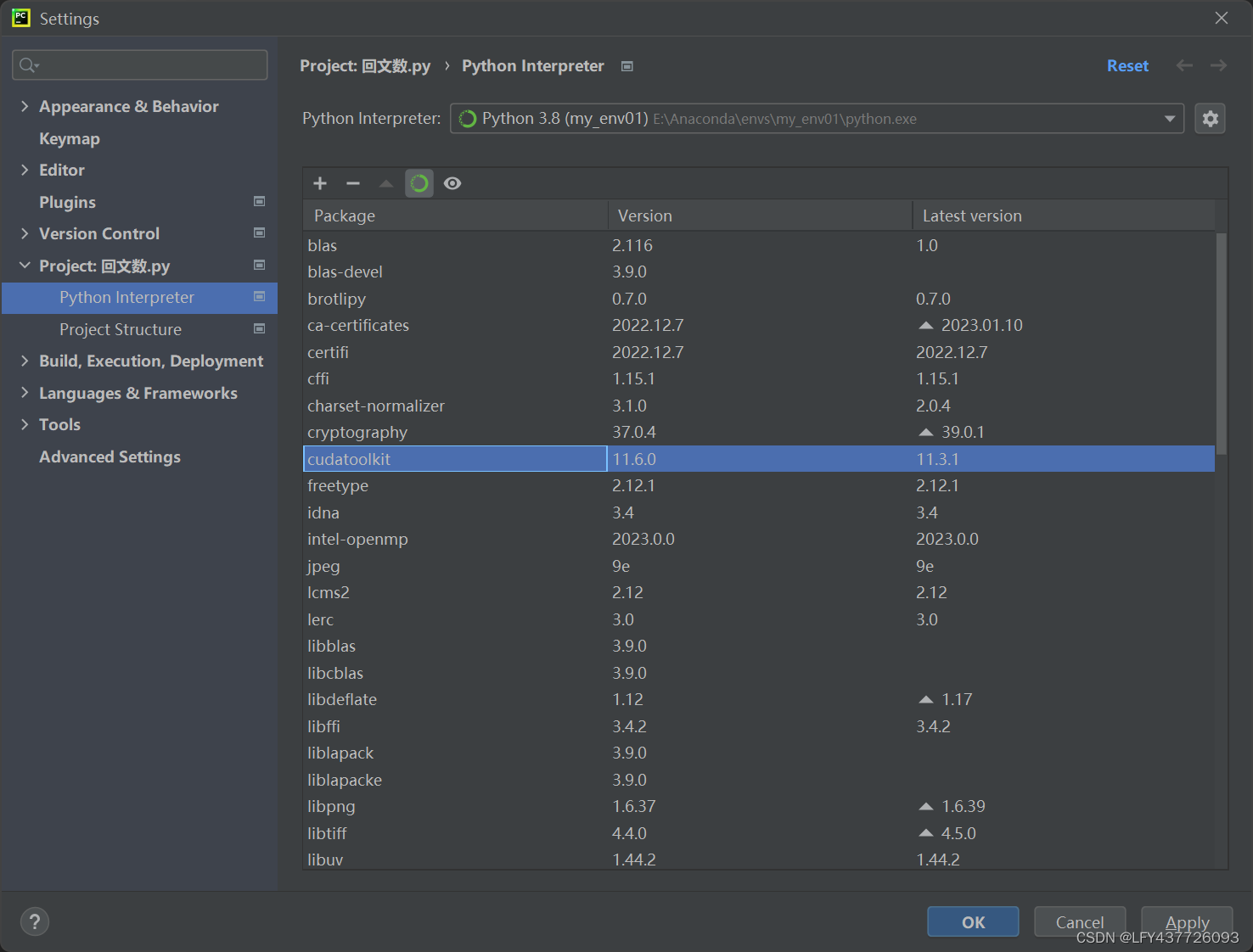1253x952 pixels.
Task: Sort by the Latest version column header
Action: pyautogui.click(x=1064, y=216)
